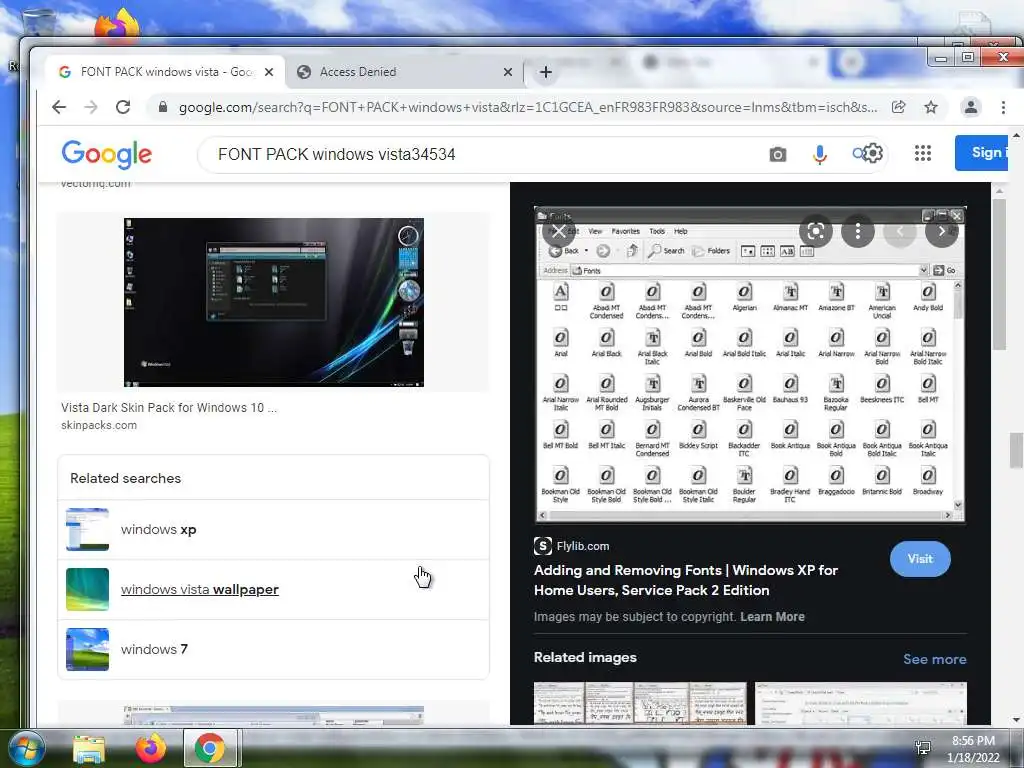Click the Sign in button
1024x768 pixels.
pos(982,153)
